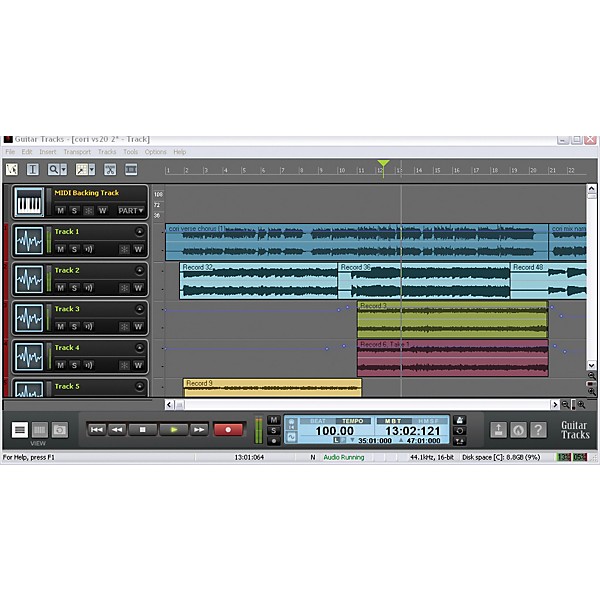Click the Record 3 clip on Track 3
600x600 pixels.
pos(452,319)
